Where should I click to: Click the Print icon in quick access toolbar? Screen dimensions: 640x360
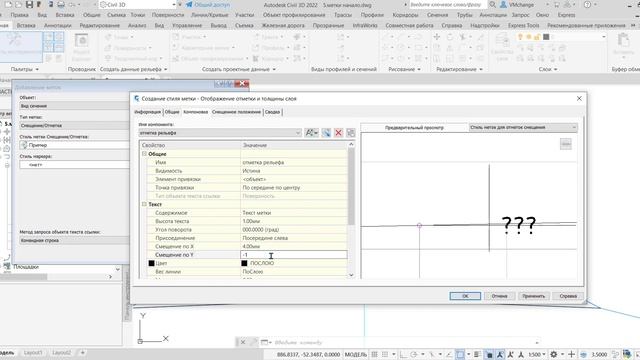[61, 4]
